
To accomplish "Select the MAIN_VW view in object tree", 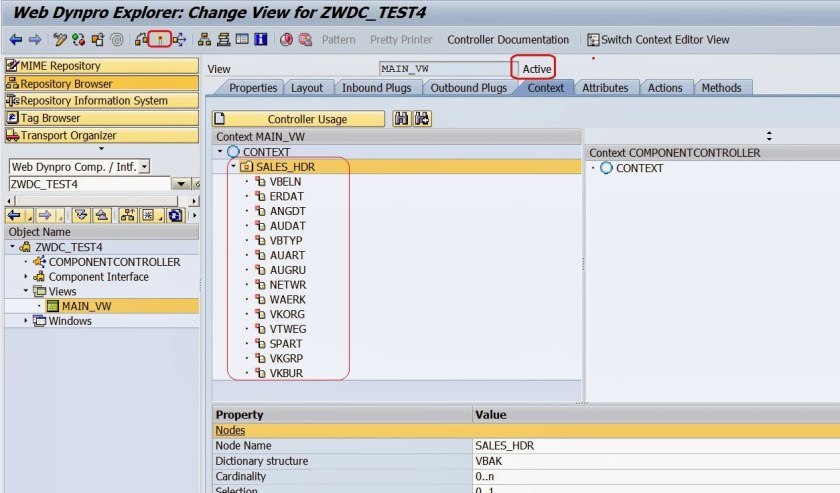I will pyautogui.click(x=86, y=306).
